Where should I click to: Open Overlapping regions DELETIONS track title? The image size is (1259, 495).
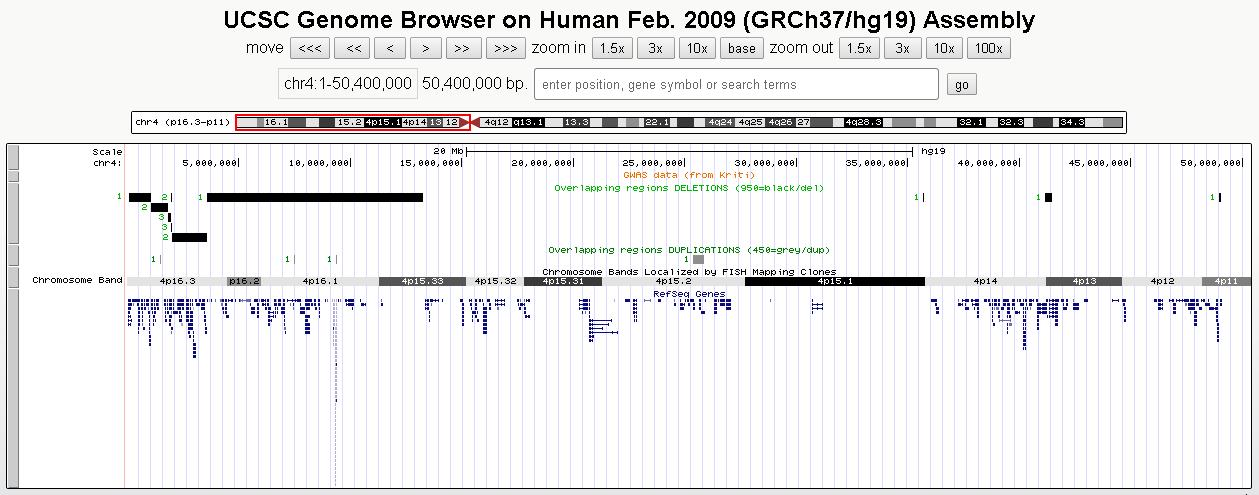point(688,187)
